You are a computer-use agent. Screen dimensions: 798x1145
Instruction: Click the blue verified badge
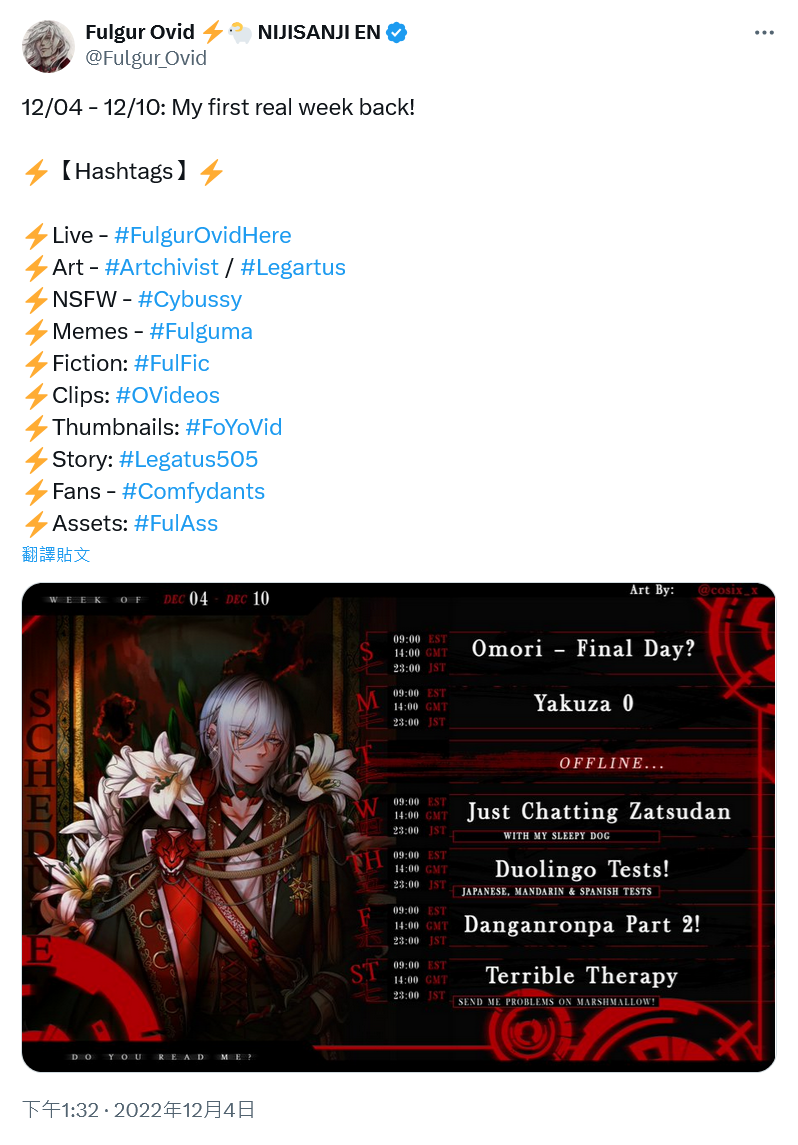396,33
